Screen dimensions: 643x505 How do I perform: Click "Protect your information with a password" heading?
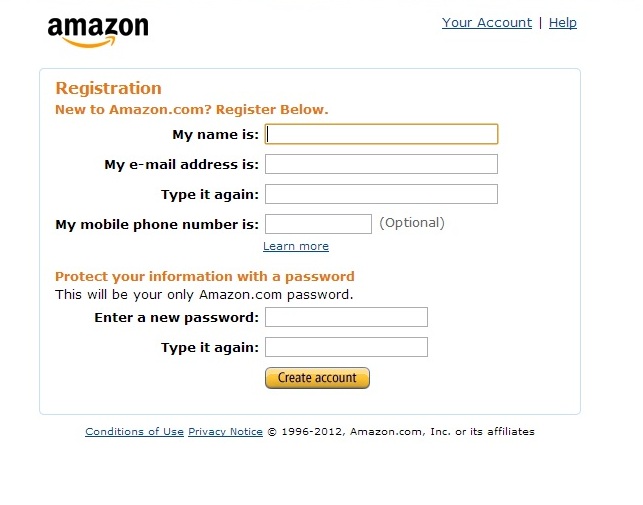tap(205, 276)
